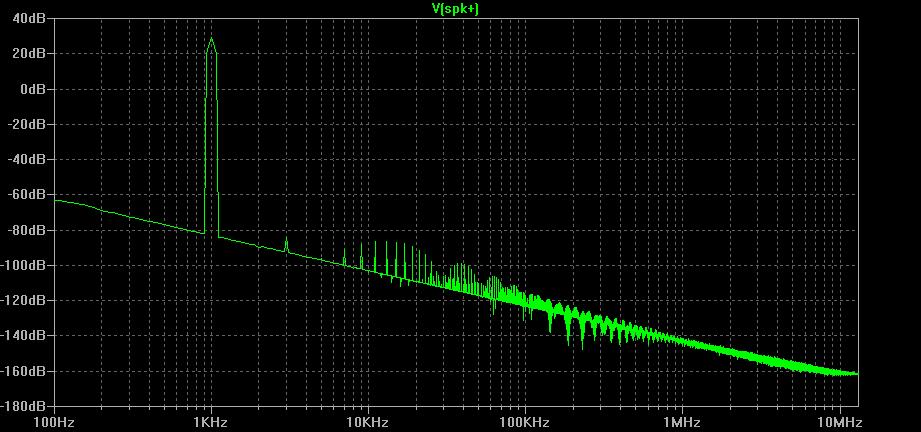Click the 0dB vertical axis label
Viewport: 921px width, 432px height.
35,89
